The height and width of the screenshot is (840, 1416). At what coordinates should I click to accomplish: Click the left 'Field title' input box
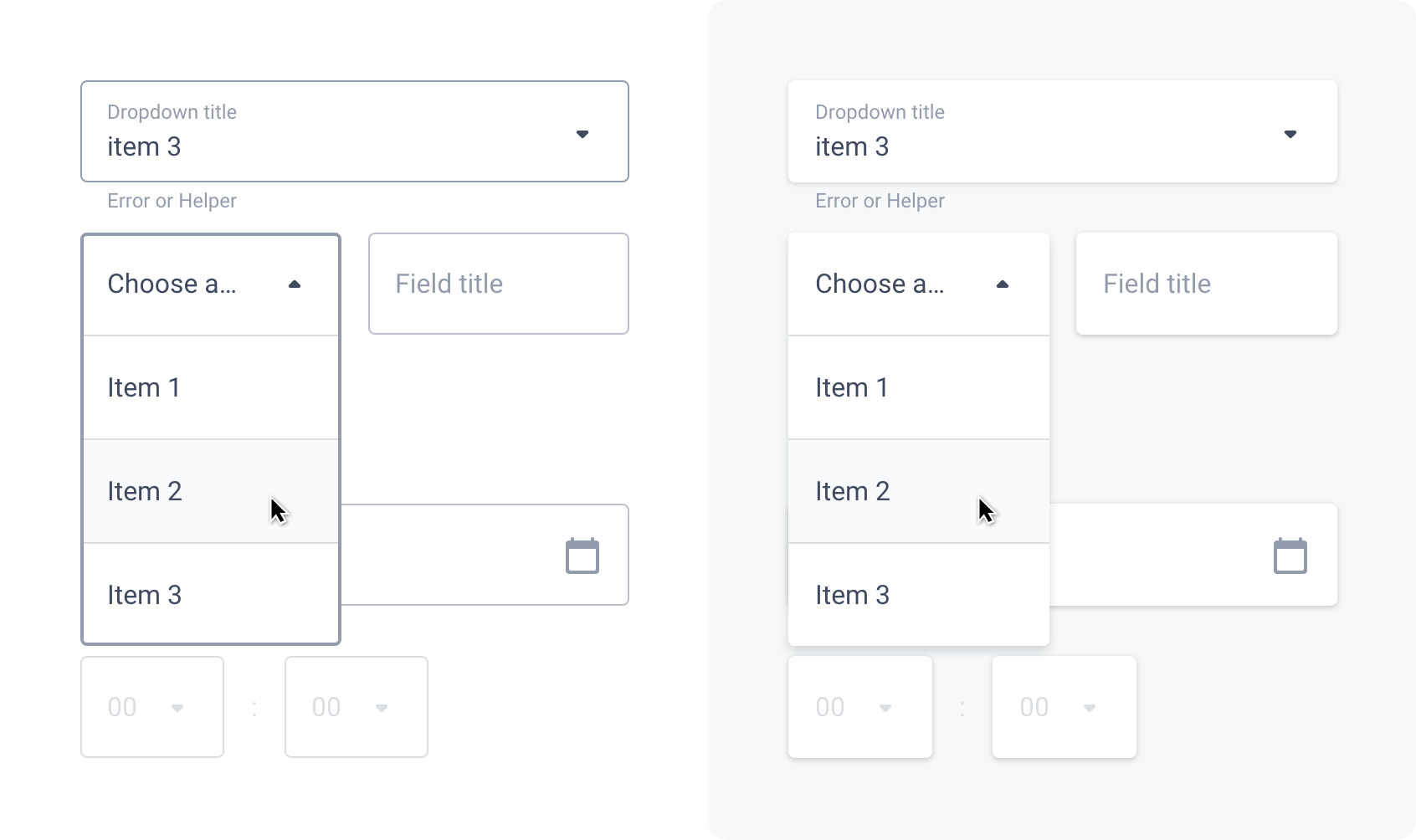click(x=498, y=284)
